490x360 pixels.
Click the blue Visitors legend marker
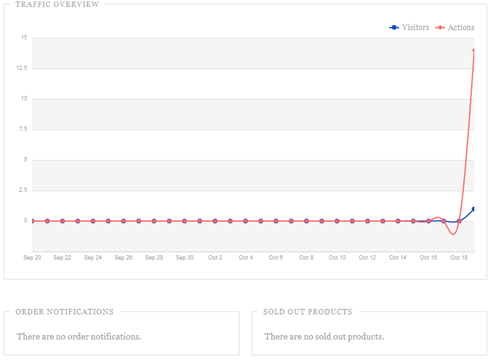click(x=394, y=27)
